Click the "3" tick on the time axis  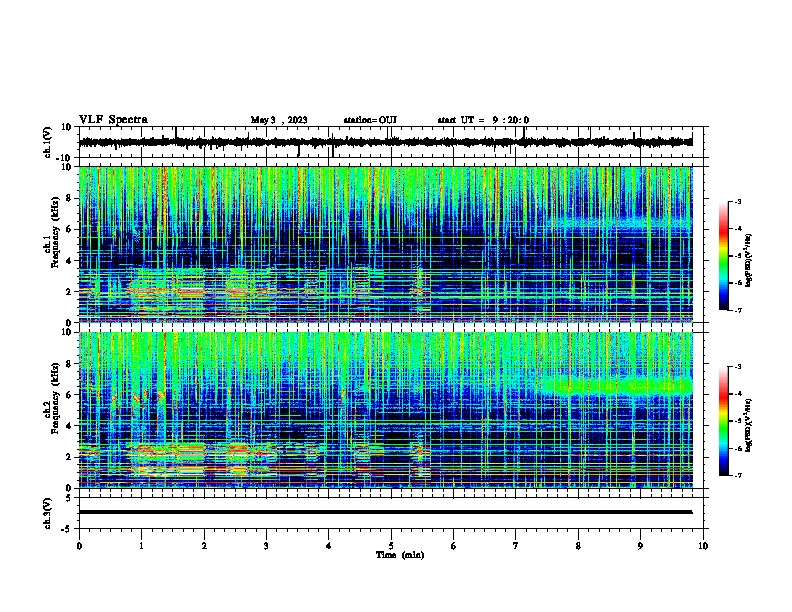click(266, 546)
